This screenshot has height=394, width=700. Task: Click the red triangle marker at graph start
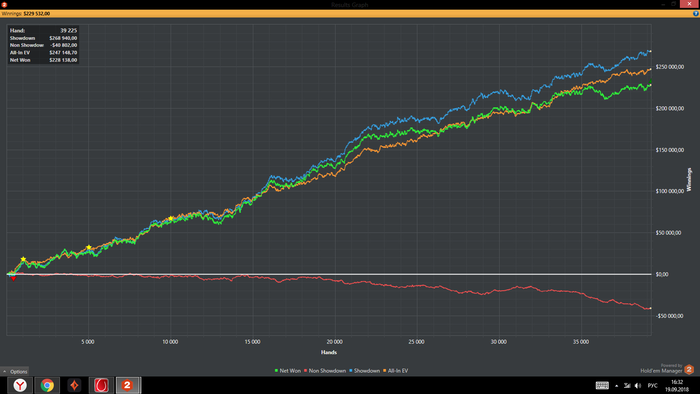(13, 278)
